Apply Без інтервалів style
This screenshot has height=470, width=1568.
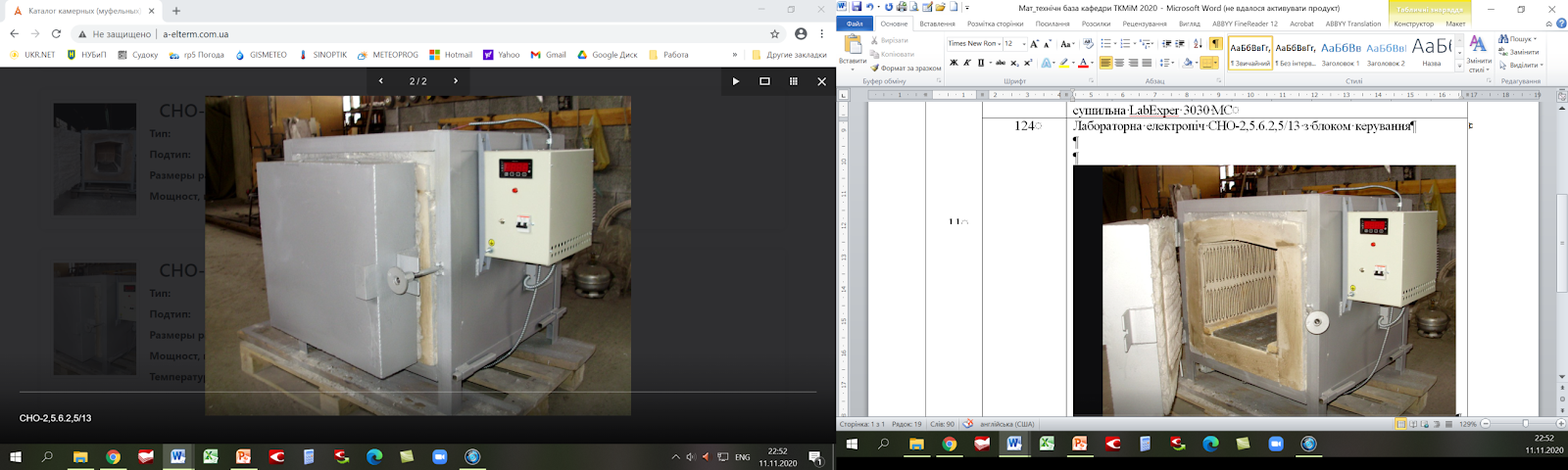1296,53
